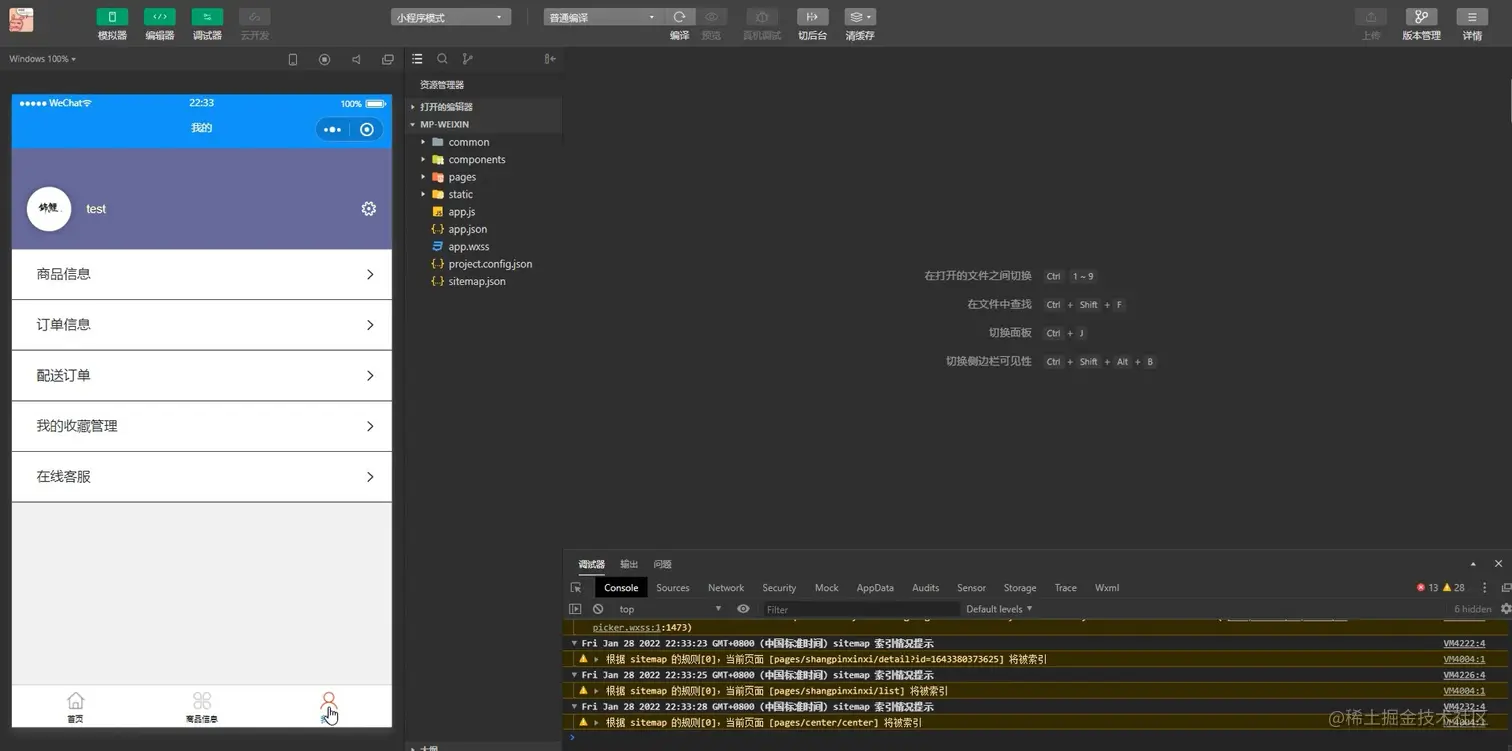Expand the pages folder
The height and width of the screenshot is (751, 1512).
(x=485, y=177)
